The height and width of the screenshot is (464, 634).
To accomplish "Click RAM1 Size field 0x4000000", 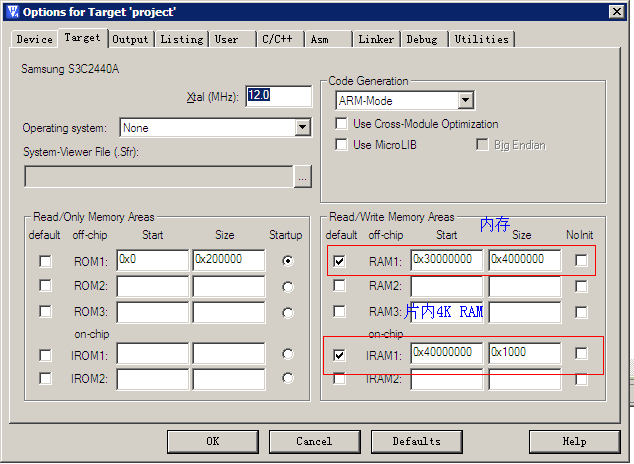I will point(525,260).
